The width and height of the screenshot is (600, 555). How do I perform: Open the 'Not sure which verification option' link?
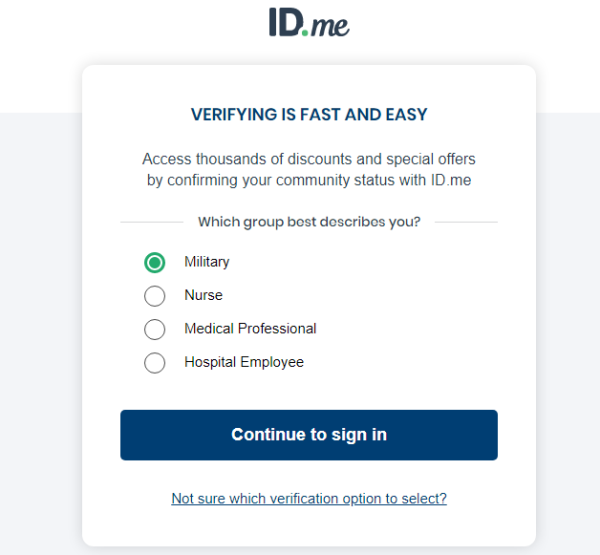pyautogui.click(x=308, y=498)
